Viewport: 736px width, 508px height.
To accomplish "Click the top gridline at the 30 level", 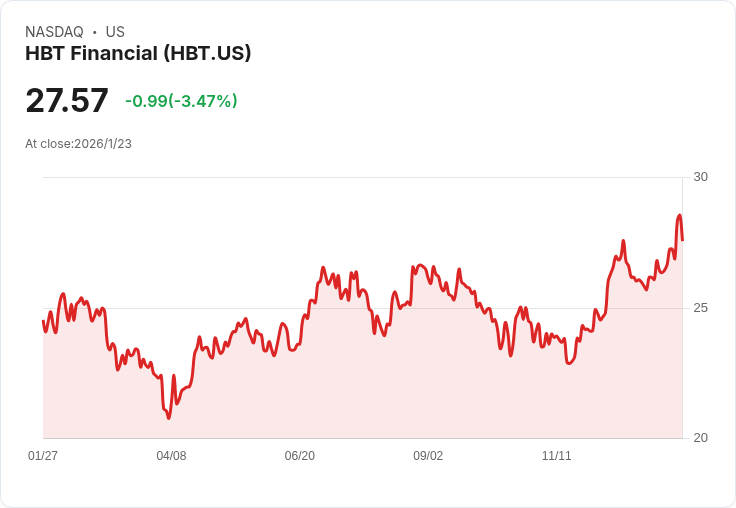I will [x=360, y=177].
